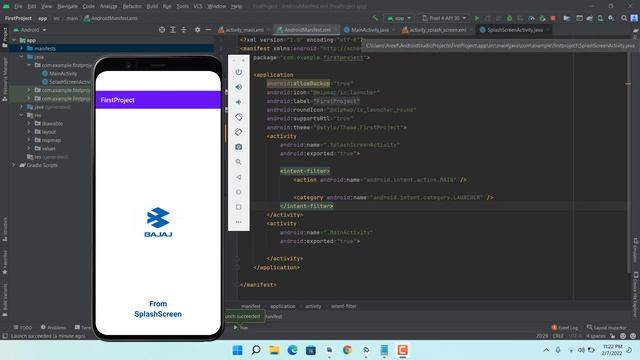
Task: Open Search Everywhere magnifier in toolbar
Action: [624, 18]
